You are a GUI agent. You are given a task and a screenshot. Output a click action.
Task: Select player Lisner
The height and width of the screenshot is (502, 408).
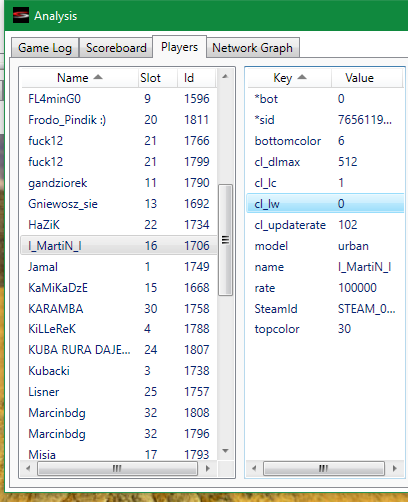[119, 392]
